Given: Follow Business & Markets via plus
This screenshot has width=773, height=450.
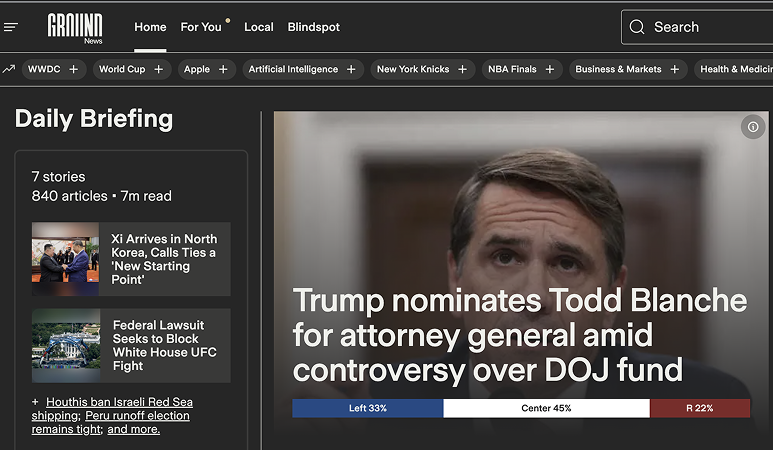Looking at the screenshot, I should point(675,69).
